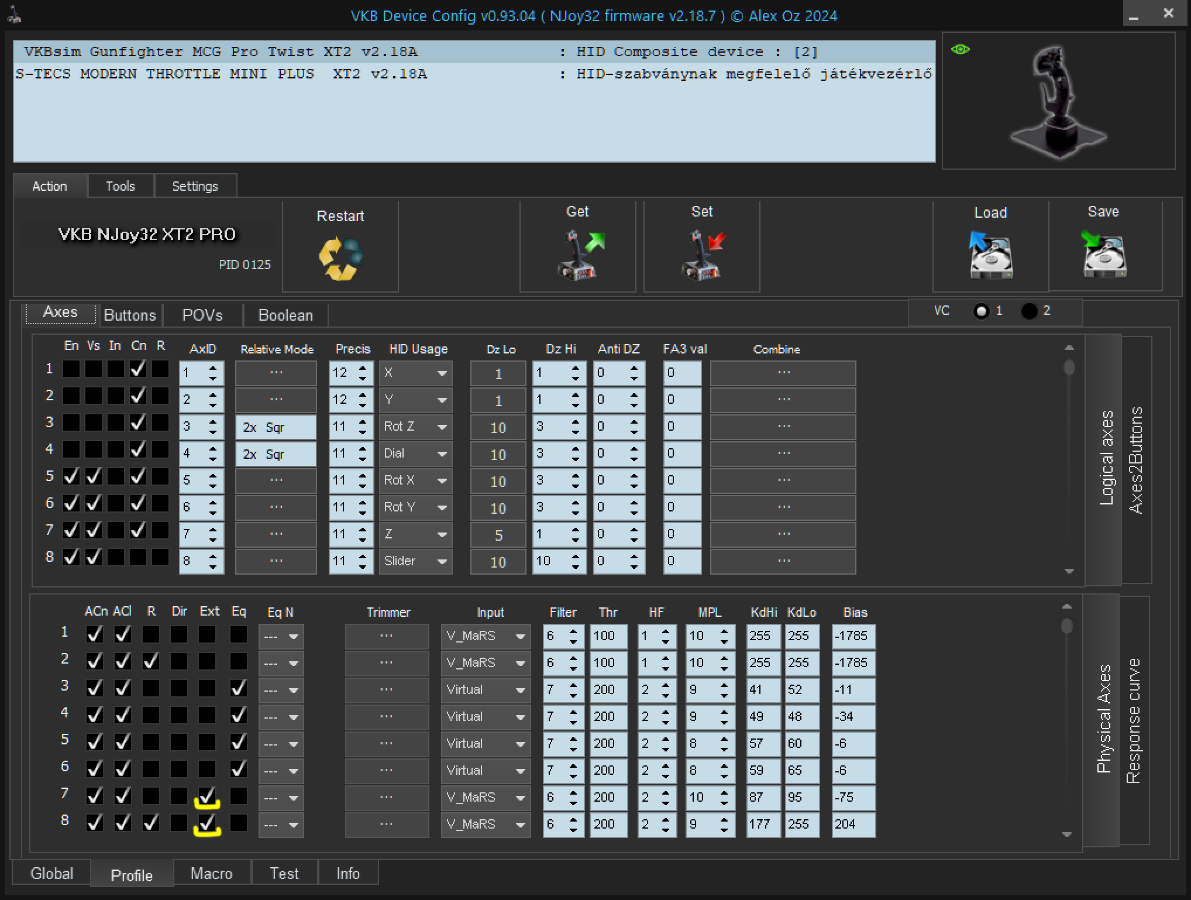Open Input dropdown for physical axis 7

(485, 797)
